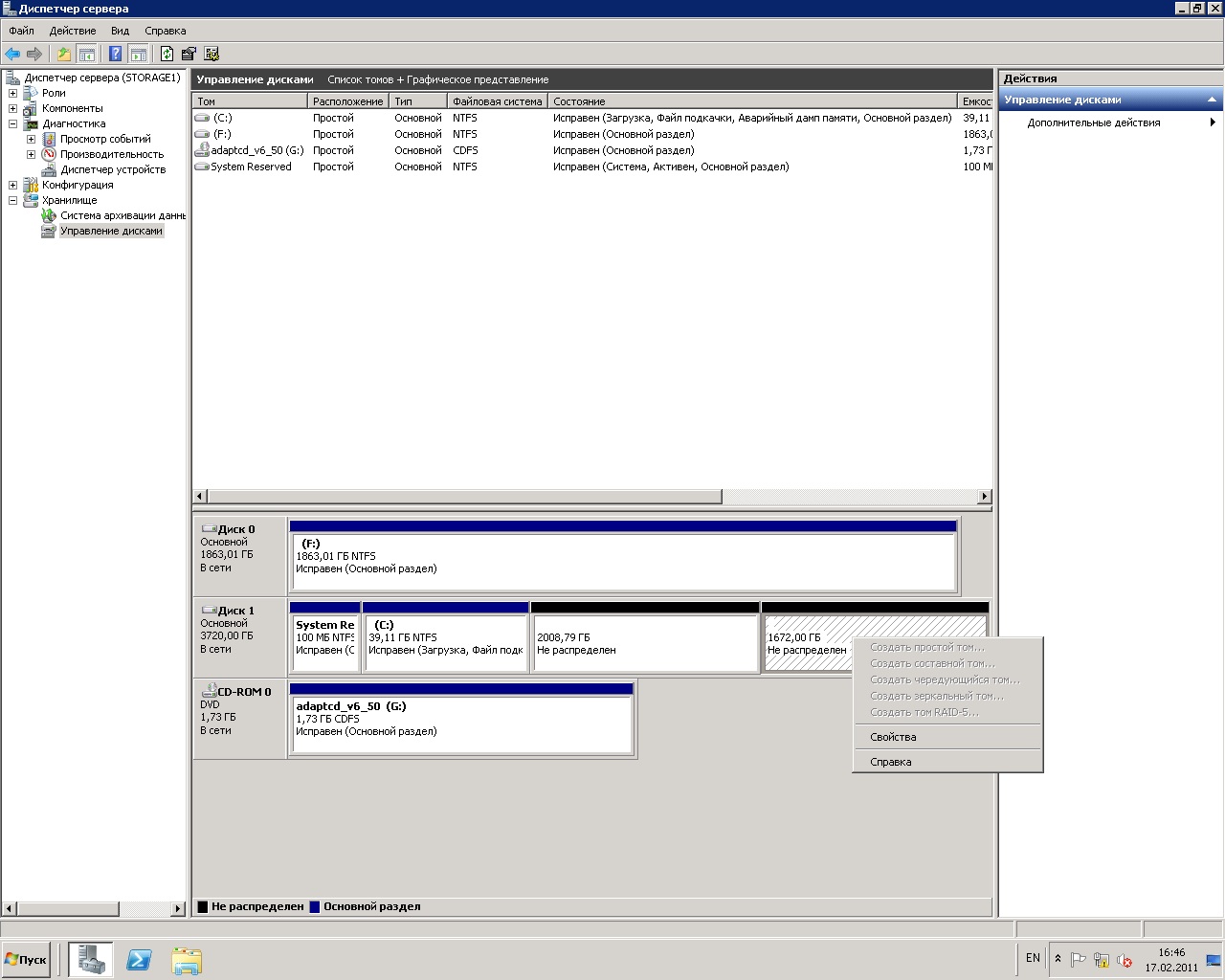Viewport: 1225px width, 980px height.
Task: Open Windows PowerShell from the taskbar
Action: click(139, 959)
